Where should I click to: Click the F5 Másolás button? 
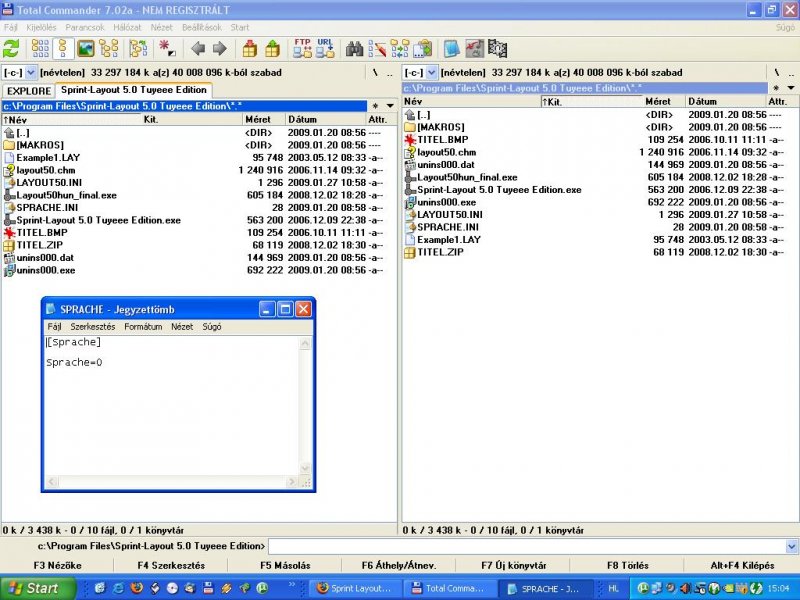pyautogui.click(x=285, y=565)
